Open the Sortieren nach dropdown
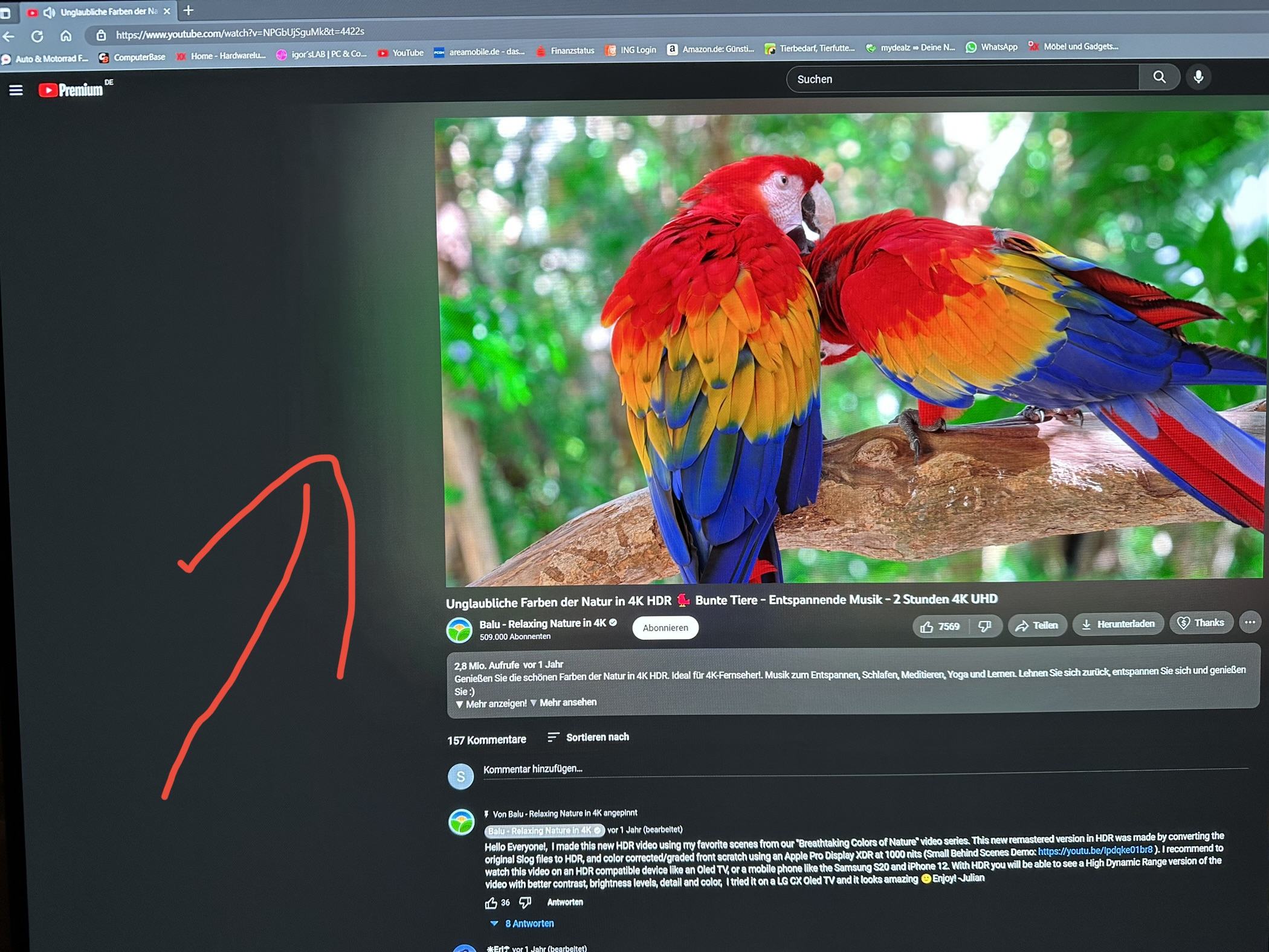Image resolution: width=1269 pixels, height=952 pixels. pyautogui.click(x=588, y=738)
